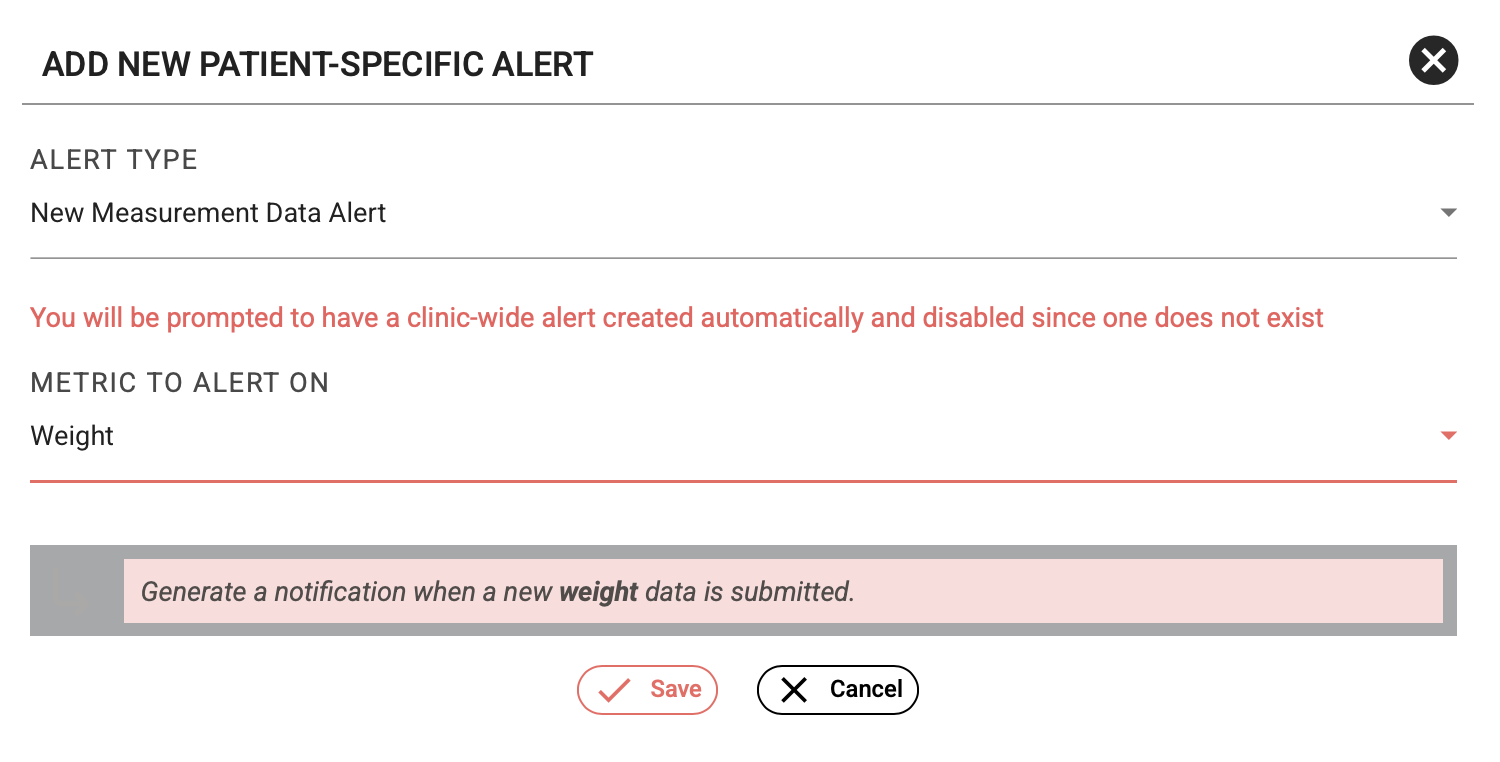Viewport: 1500px width, 762px height.
Task: Click the gray line under Alert Type field
Action: point(742,258)
